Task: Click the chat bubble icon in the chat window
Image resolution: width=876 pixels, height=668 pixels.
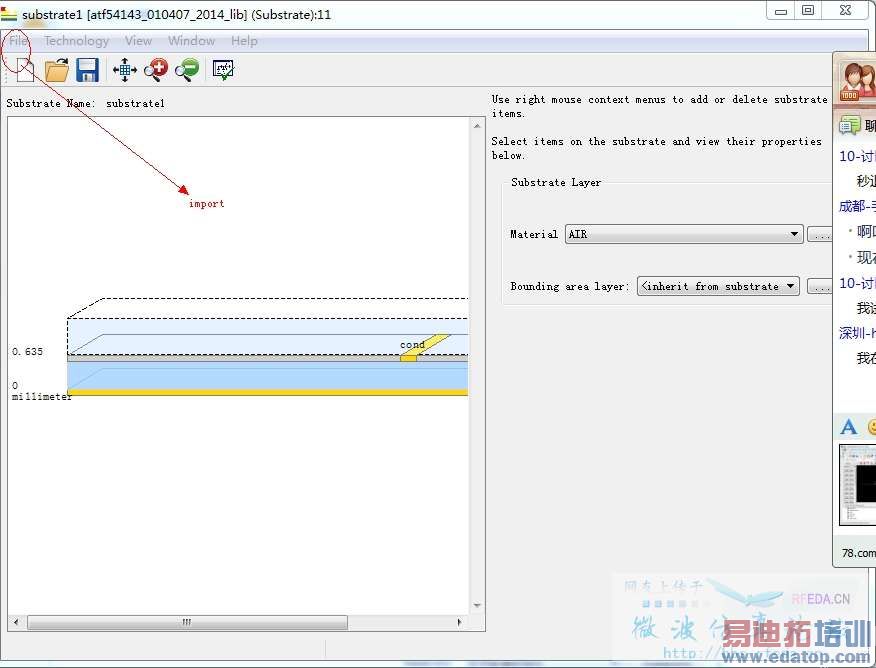Action: pyautogui.click(x=849, y=126)
